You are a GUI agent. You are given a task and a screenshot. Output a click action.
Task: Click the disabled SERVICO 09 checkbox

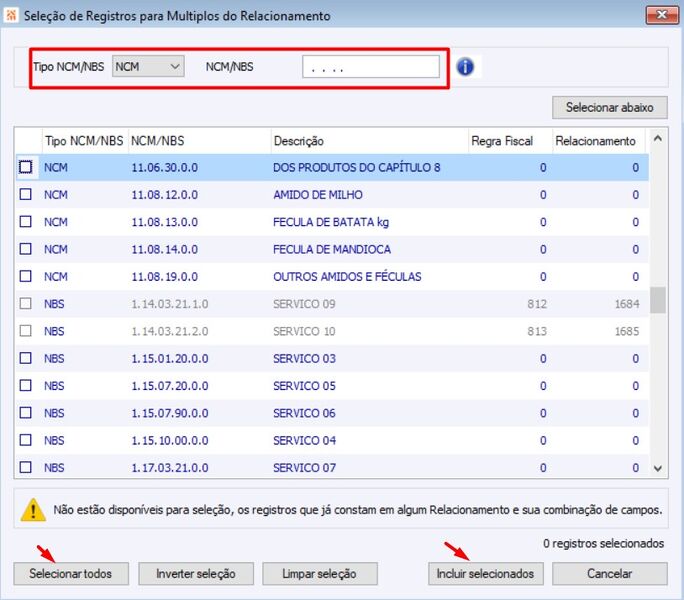tap(26, 303)
